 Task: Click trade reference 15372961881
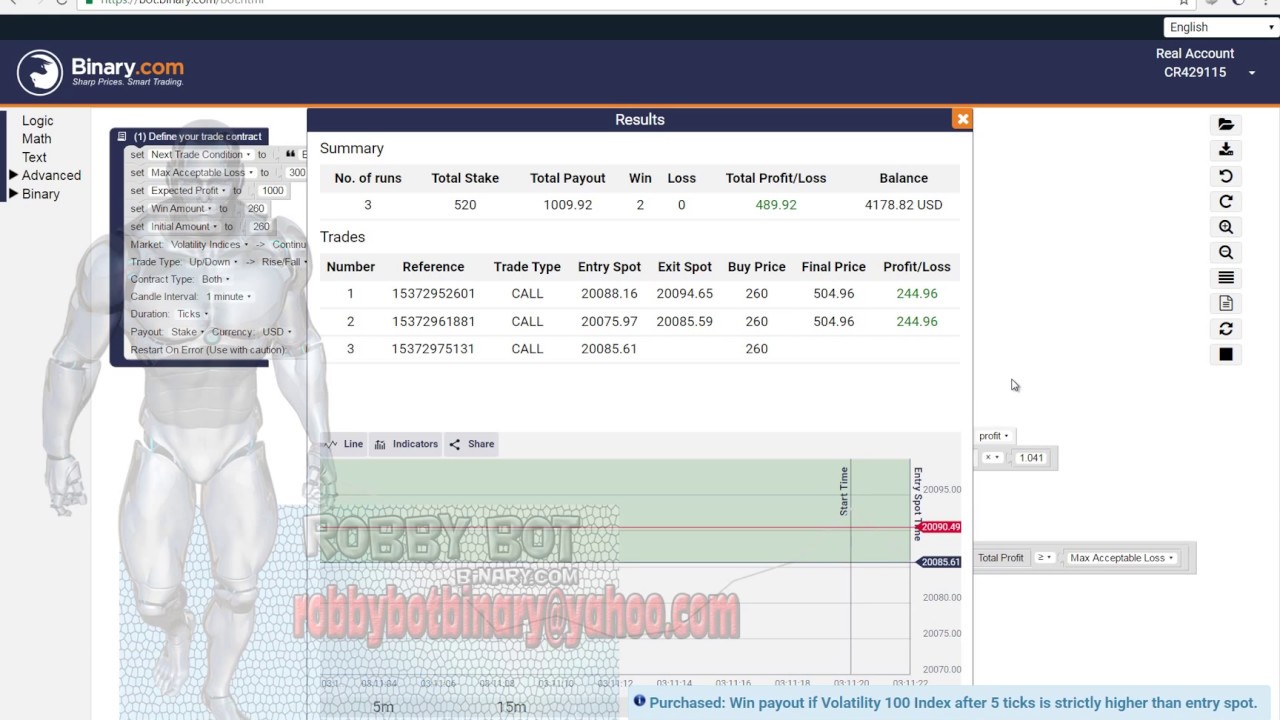click(x=433, y=322)
